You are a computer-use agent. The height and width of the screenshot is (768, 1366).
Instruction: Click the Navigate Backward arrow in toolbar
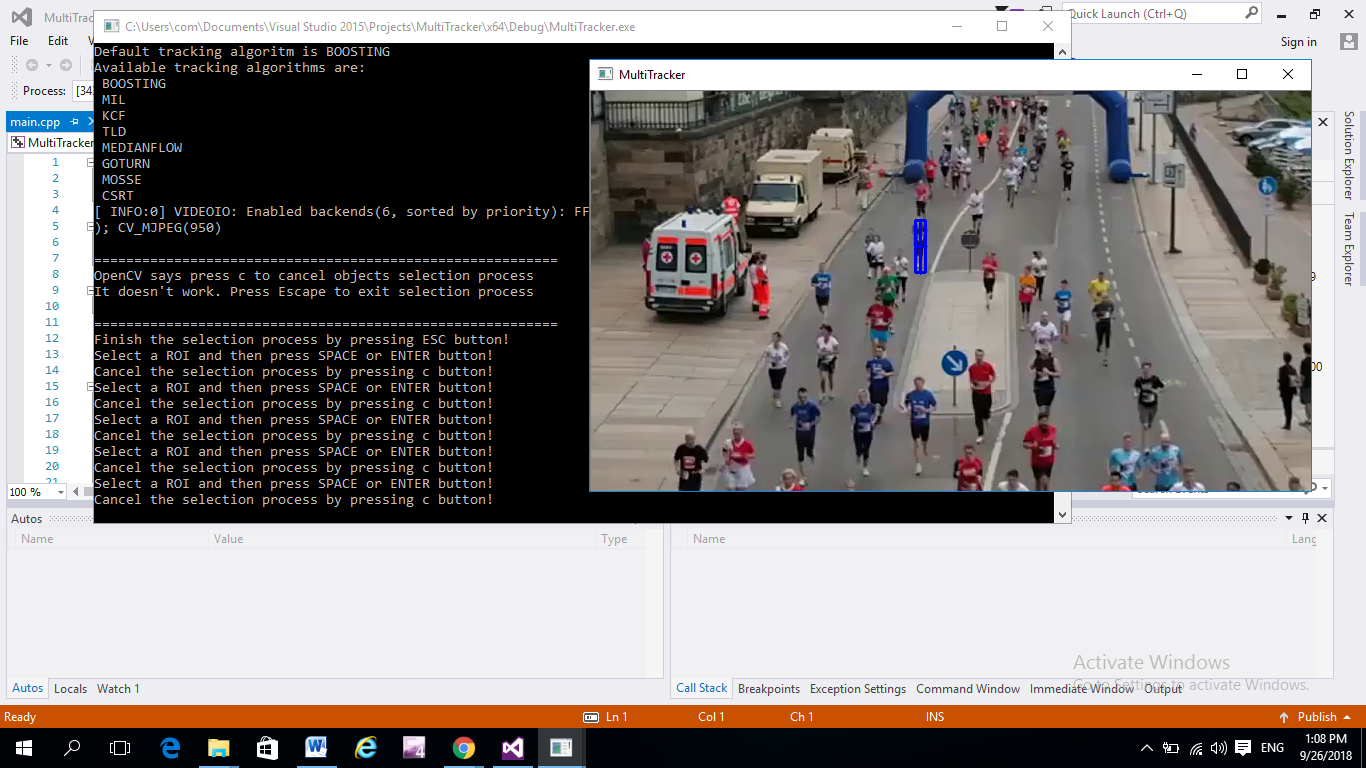[32, 65]
